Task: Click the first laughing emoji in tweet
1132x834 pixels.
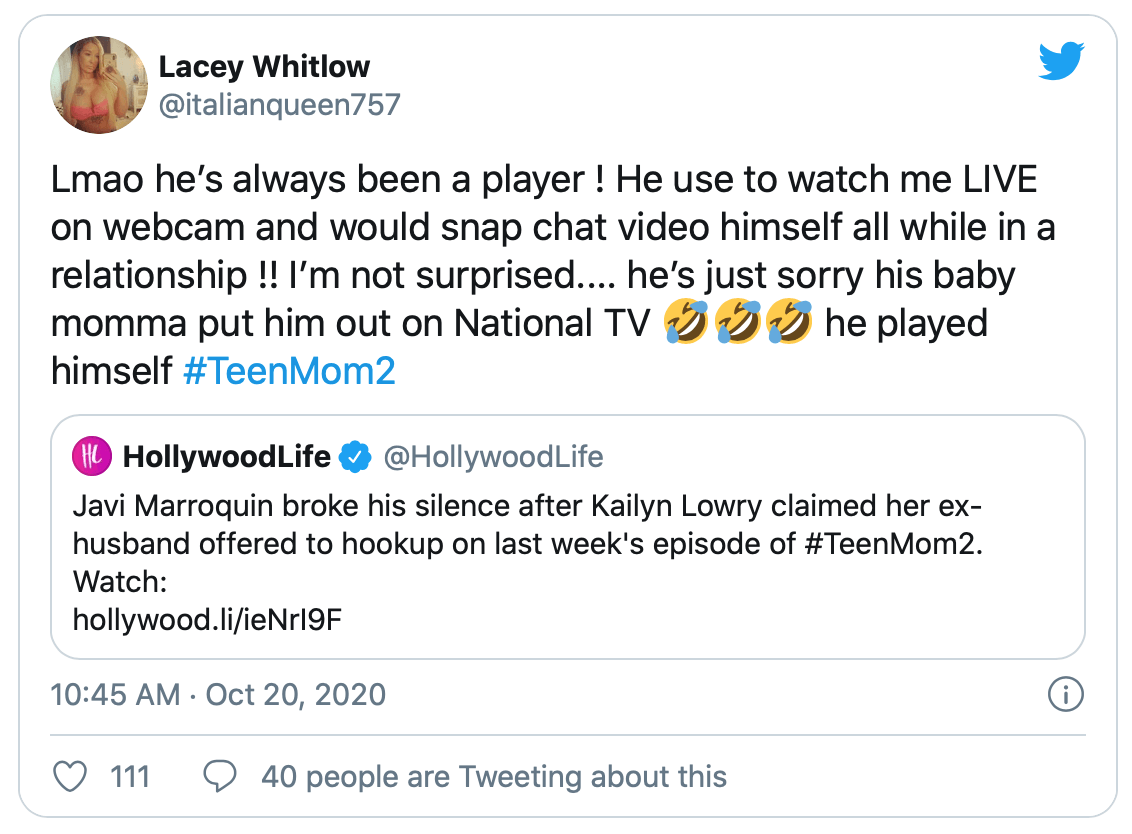Action: click(686, 321)
